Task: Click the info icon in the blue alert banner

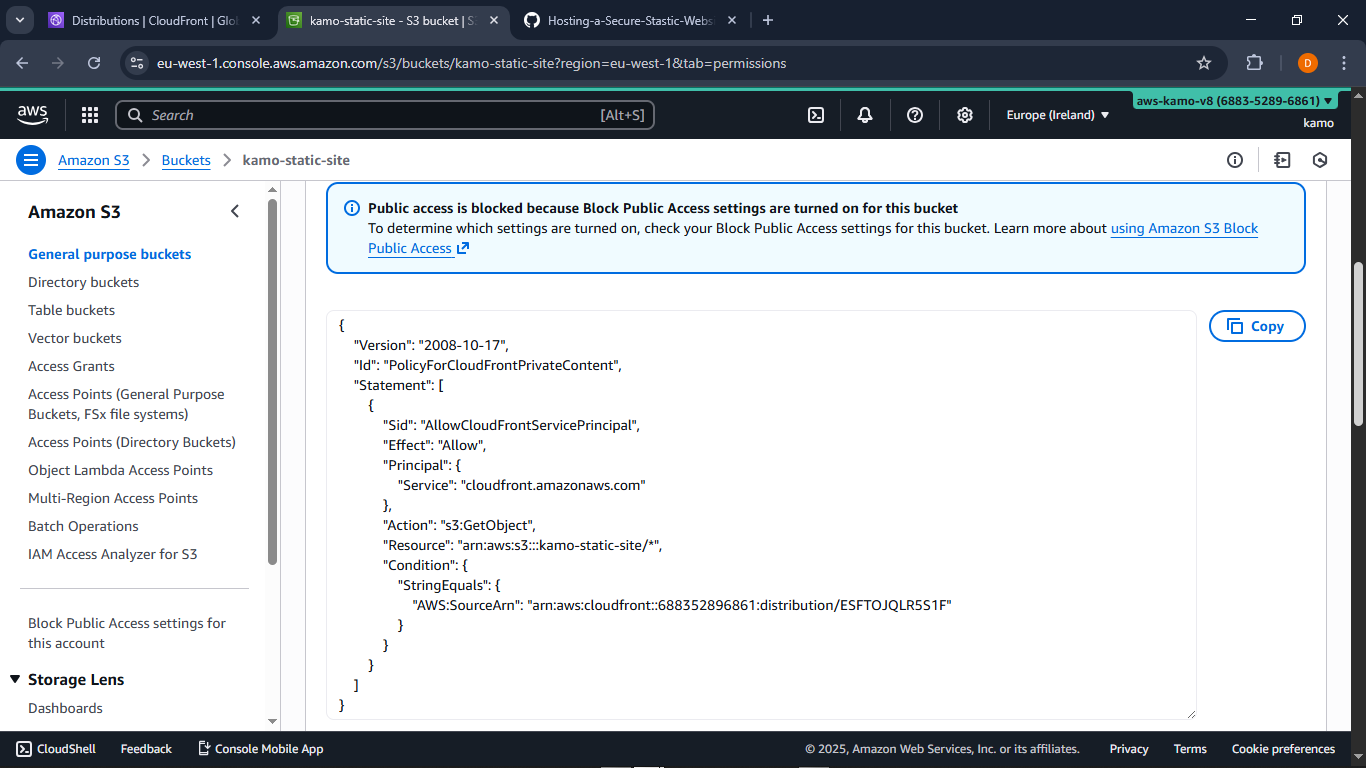Action: (x=351, y=207)
